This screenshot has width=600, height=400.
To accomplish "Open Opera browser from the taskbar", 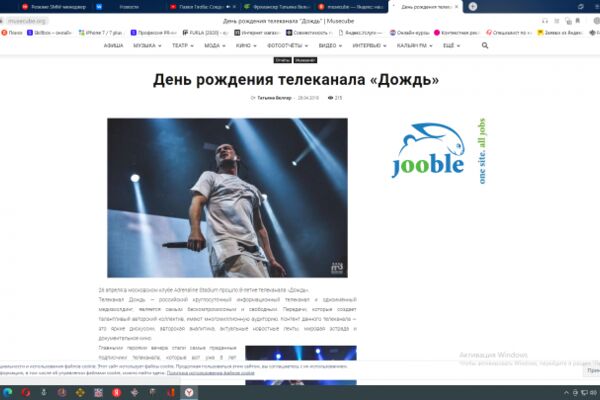I will [26, 392].
